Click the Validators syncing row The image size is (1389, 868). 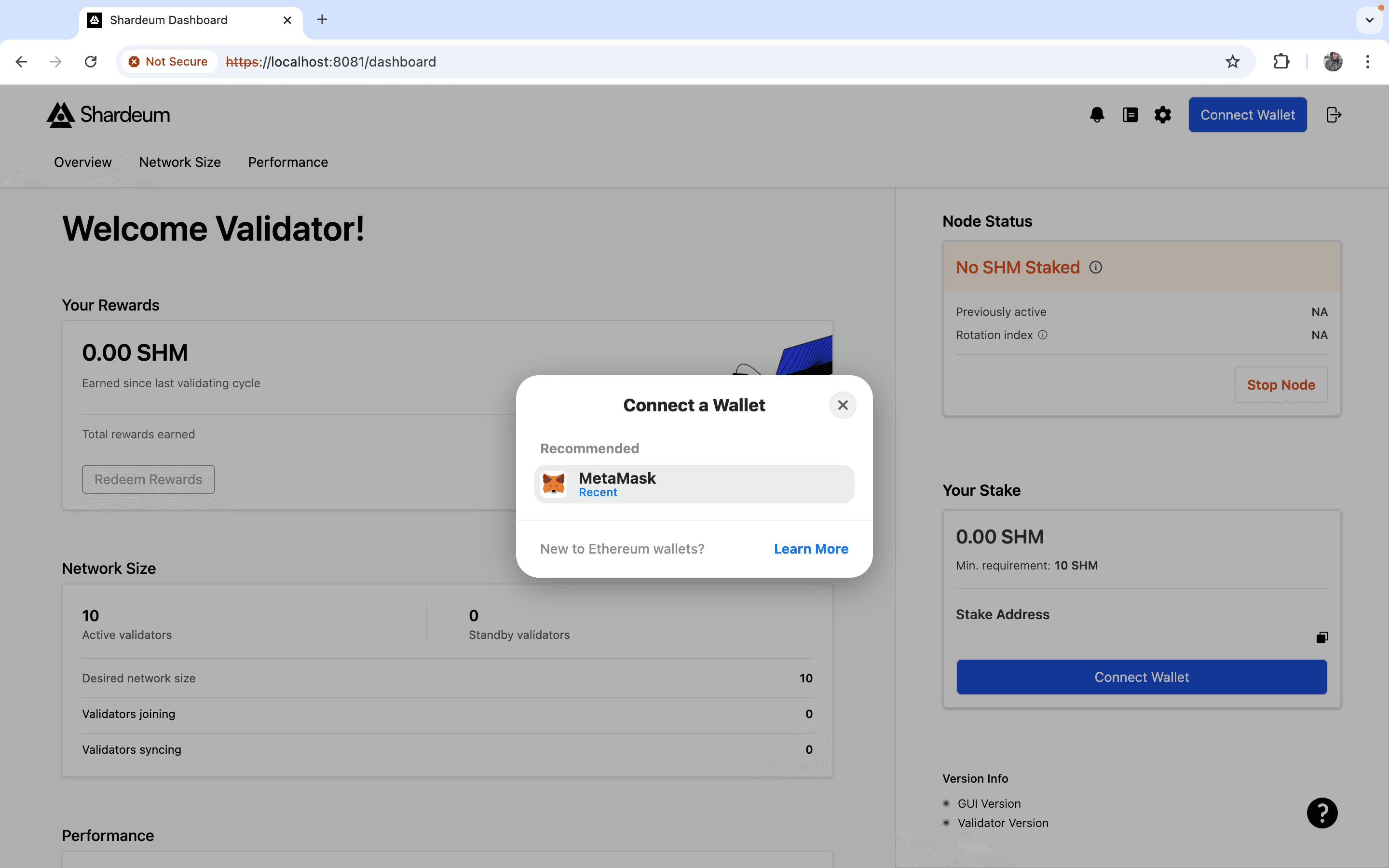coord(447,750)
